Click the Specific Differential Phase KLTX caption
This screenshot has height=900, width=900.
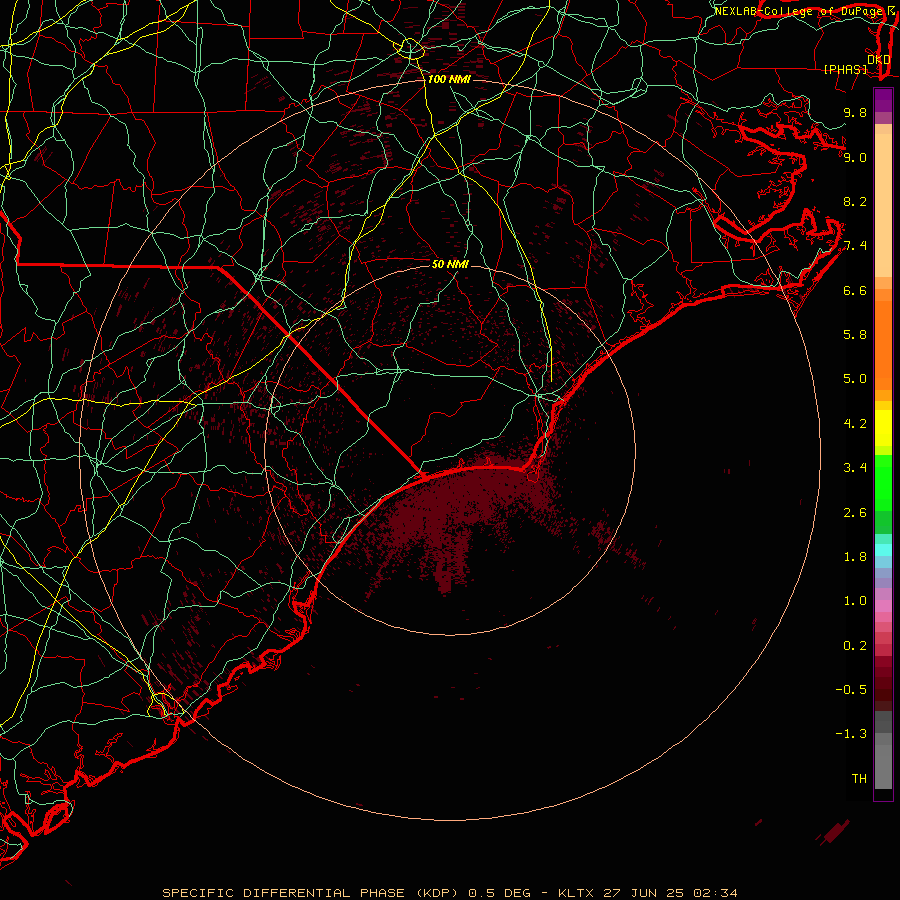[449, 893]
